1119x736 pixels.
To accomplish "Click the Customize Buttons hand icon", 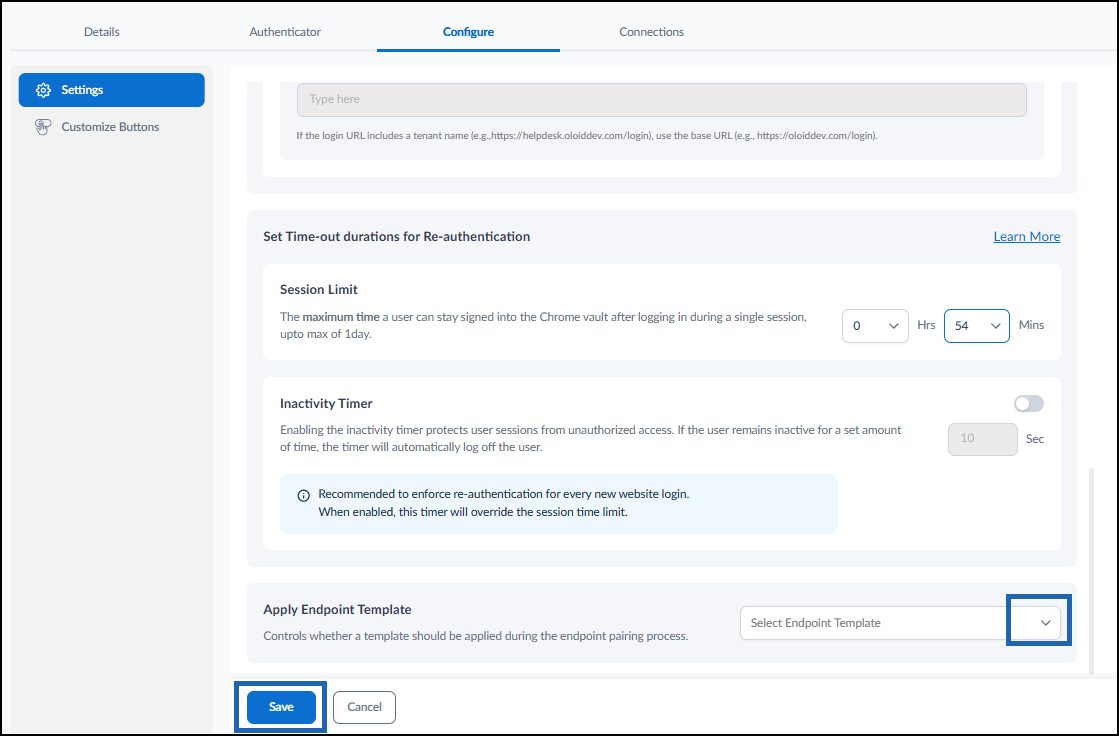I will (x=44, y=127).
